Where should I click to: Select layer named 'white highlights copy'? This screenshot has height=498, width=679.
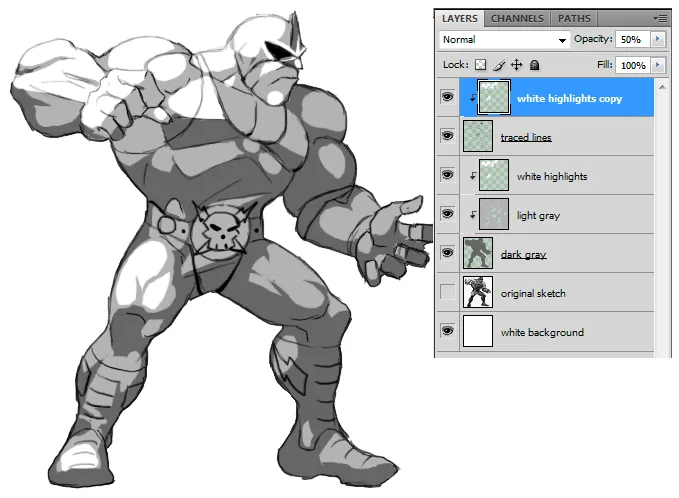pos(569,99)
